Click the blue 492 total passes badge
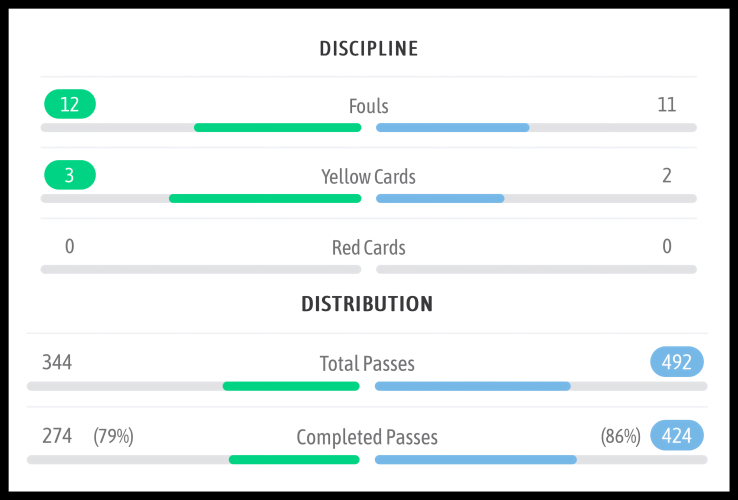The height and width of the screenshot is (500, 738). pyautogui.click(x=677, y=362)
